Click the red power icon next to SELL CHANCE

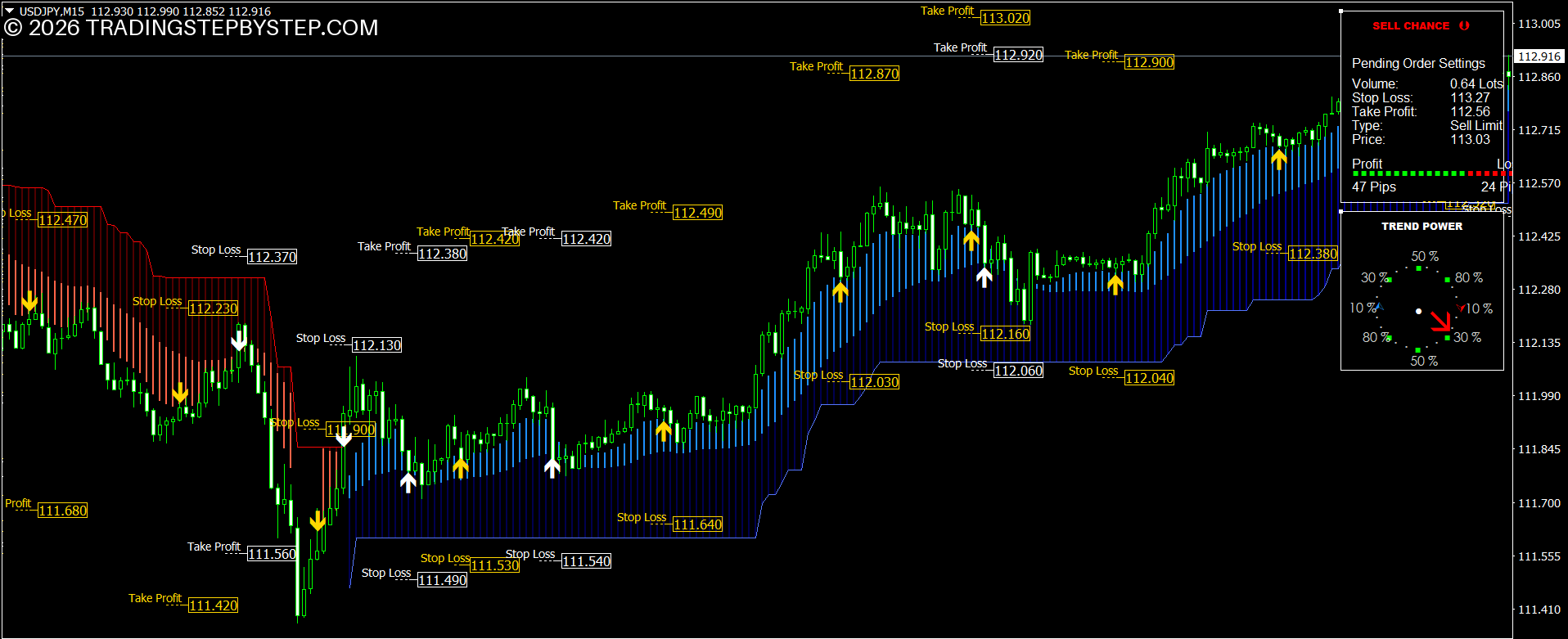(x=1464, y=25)
